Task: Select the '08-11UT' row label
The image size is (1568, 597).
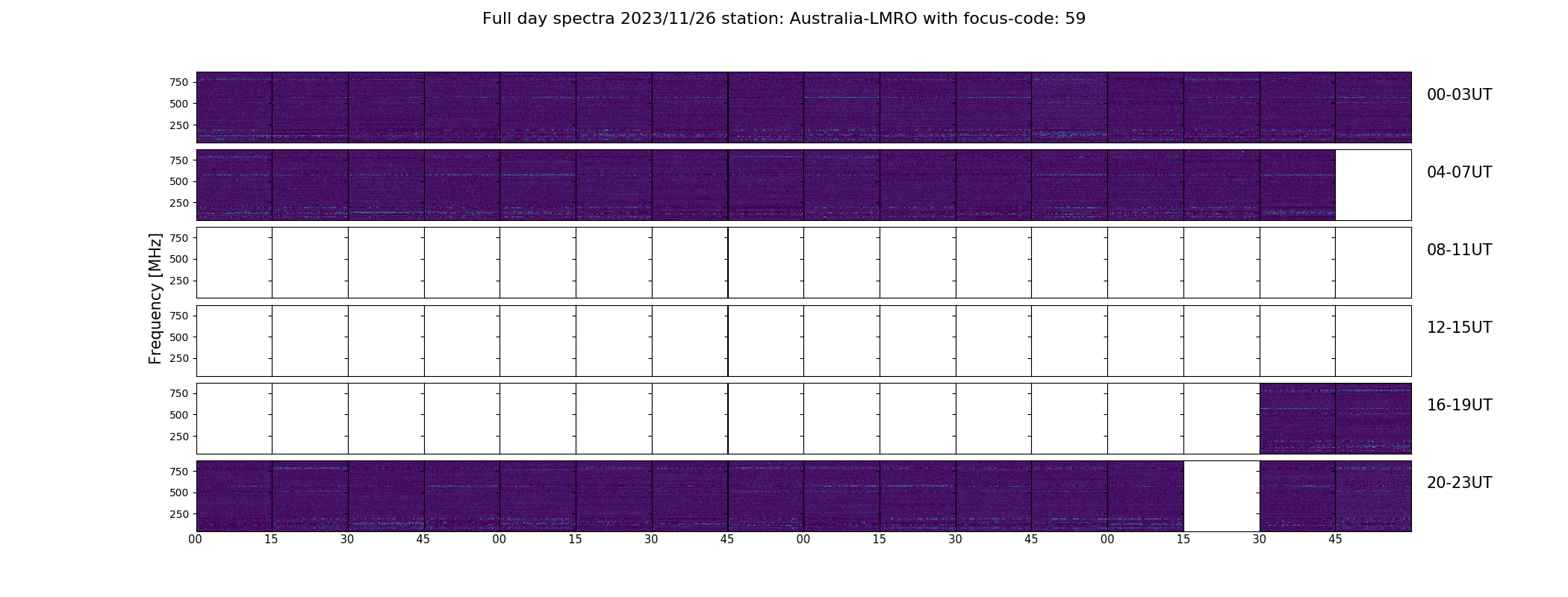Action: (x=1459, y=250)
